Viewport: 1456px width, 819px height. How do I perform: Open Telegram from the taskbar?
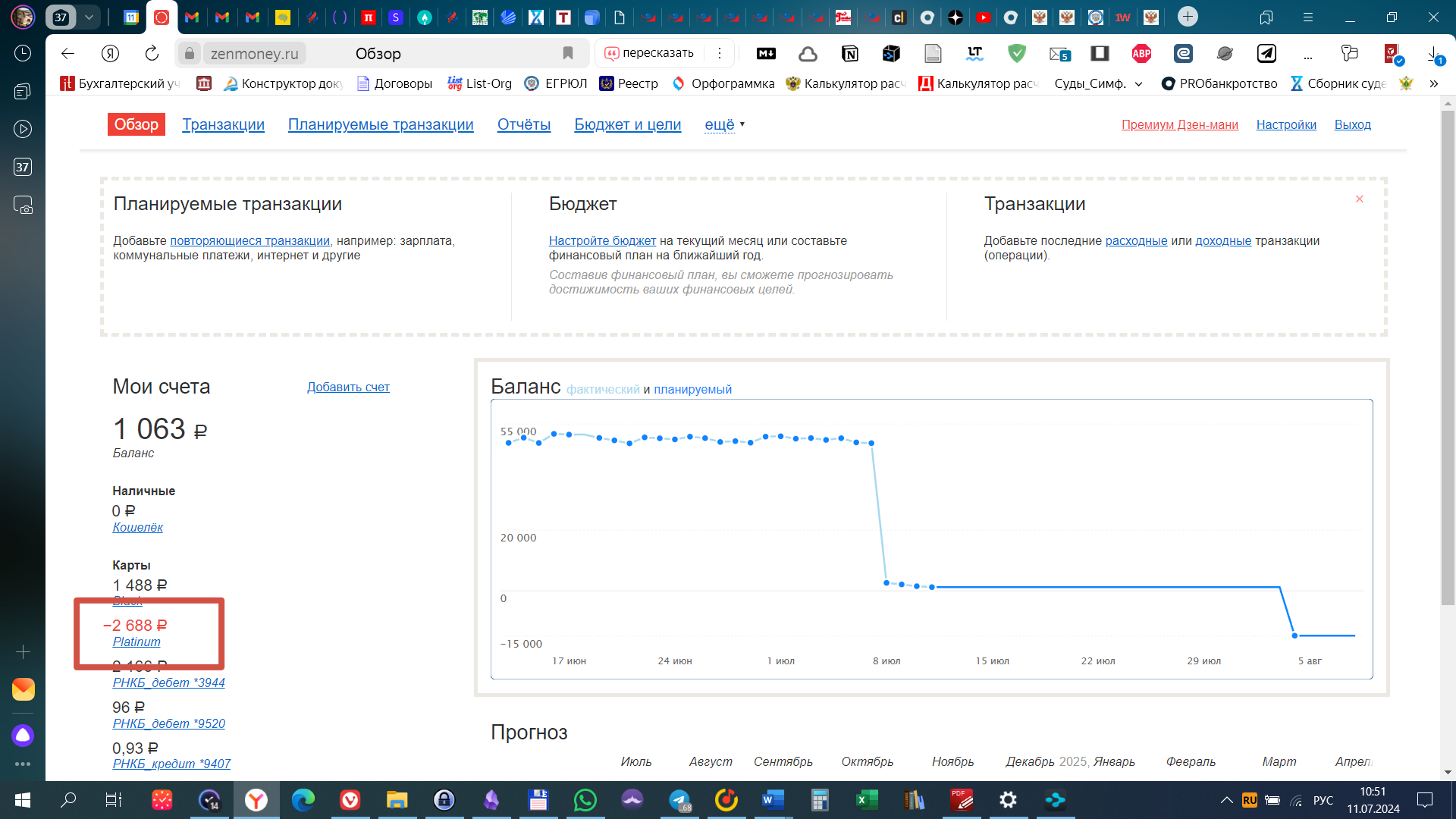(x=679, y=800)
